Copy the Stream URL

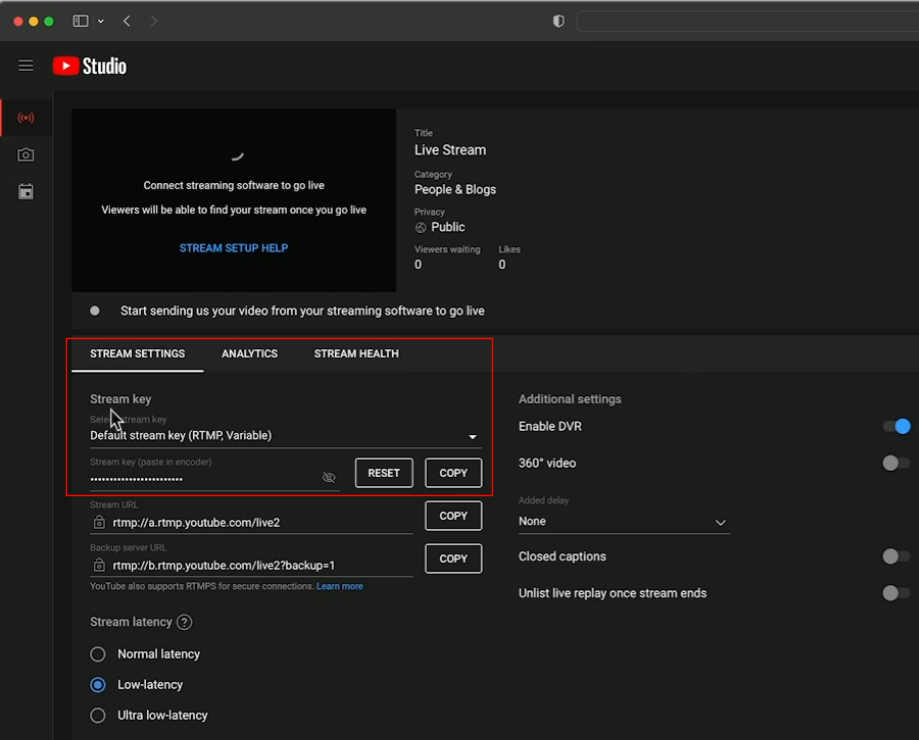(453, 516)
